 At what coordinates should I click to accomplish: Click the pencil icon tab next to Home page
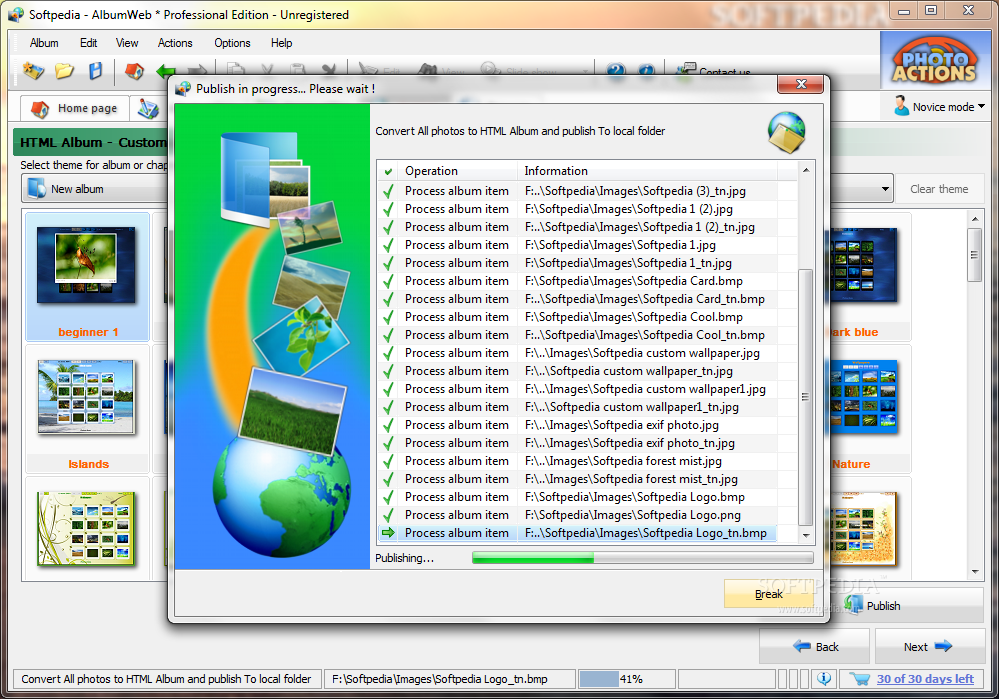point(148,109)
